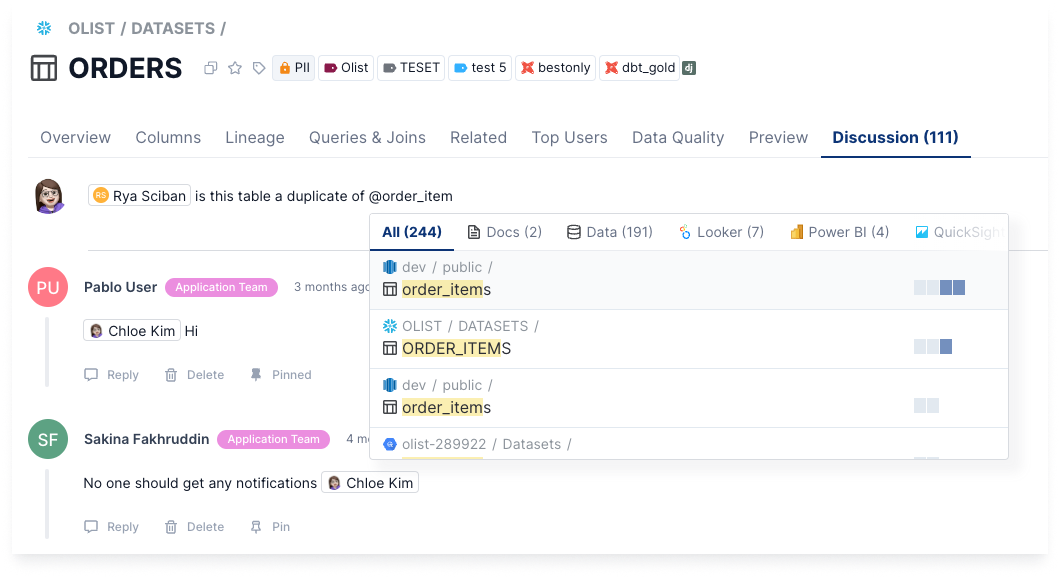Click the dbt 'dj' badge icon

pyautogui.click(x=689, y=68)
